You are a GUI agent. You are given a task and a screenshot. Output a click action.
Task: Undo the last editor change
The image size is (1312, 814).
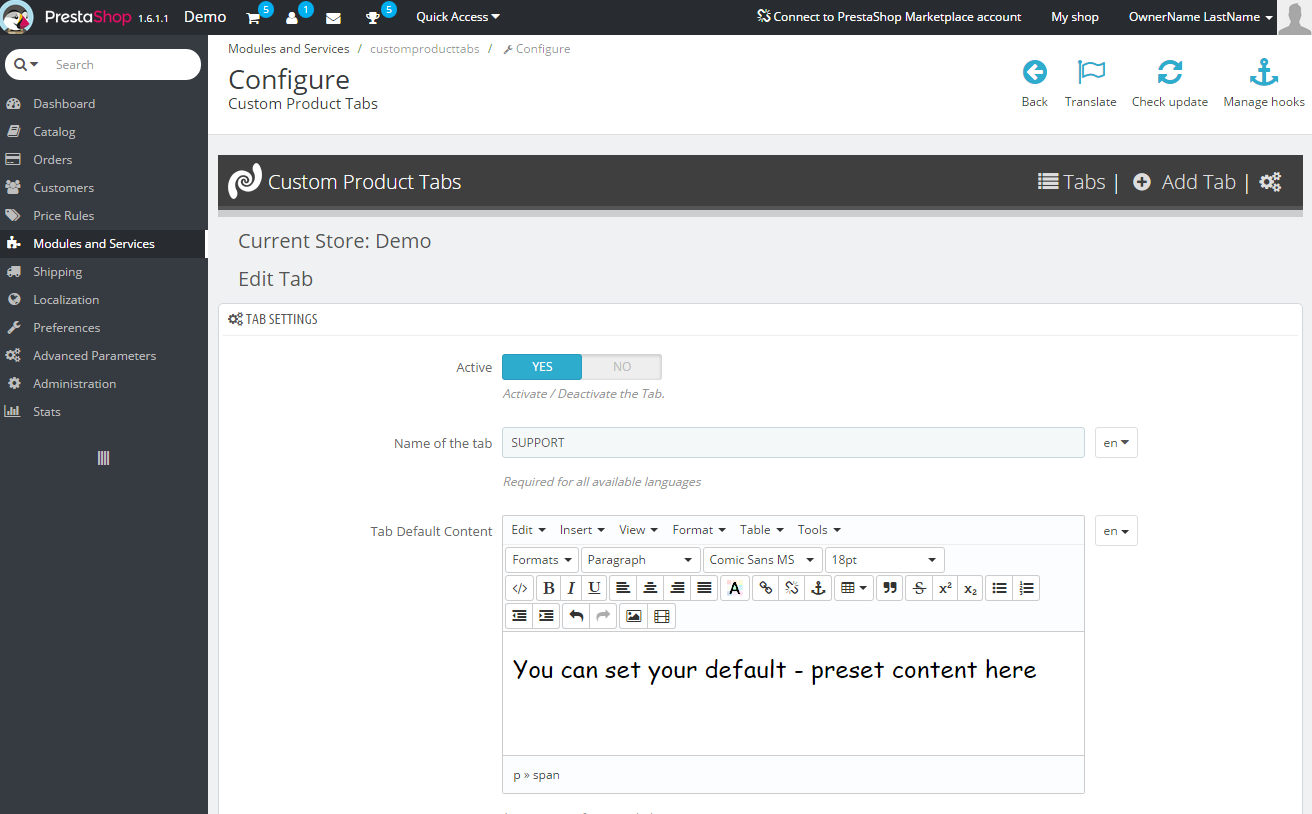(x=576, y=616)
